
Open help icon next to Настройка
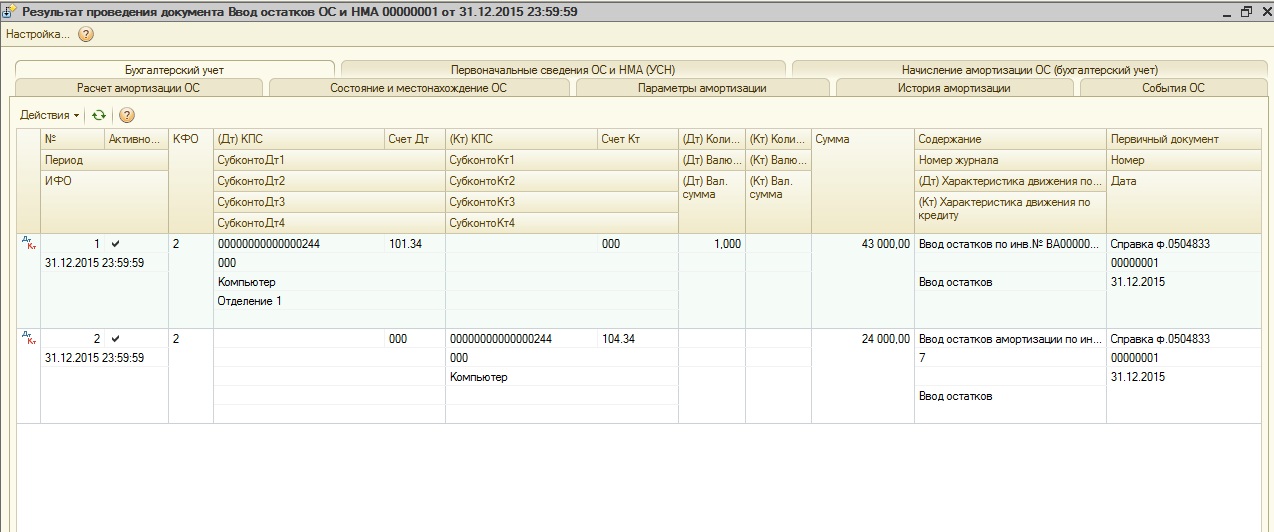pyautogui.click(x=86, y=34)
